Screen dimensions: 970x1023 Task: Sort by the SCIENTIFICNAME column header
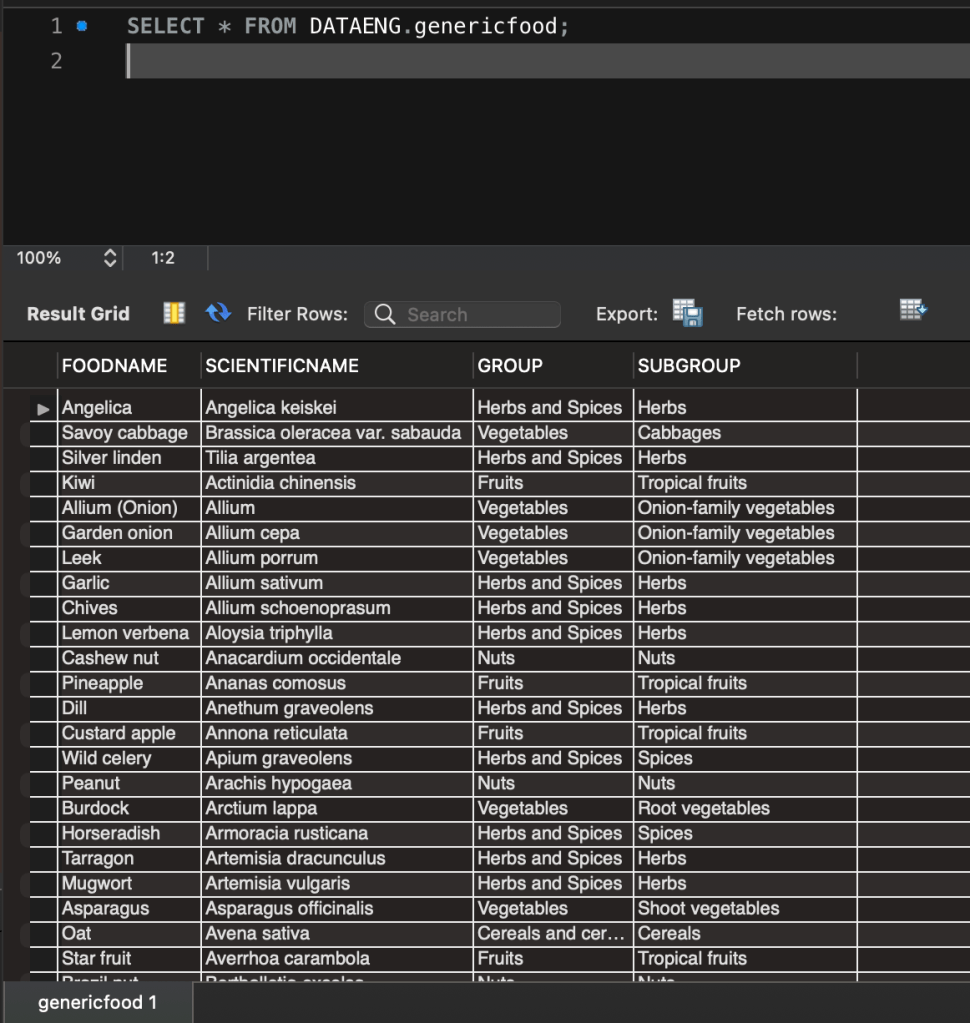pos(282,366)
